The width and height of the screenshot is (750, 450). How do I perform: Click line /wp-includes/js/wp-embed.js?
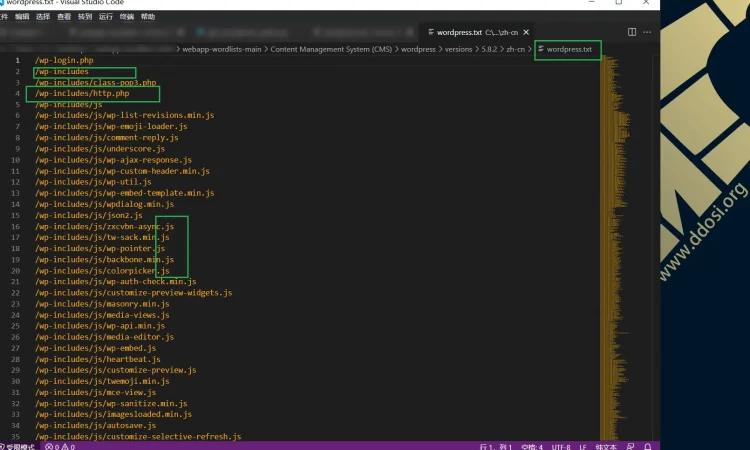tap(95, 348)
